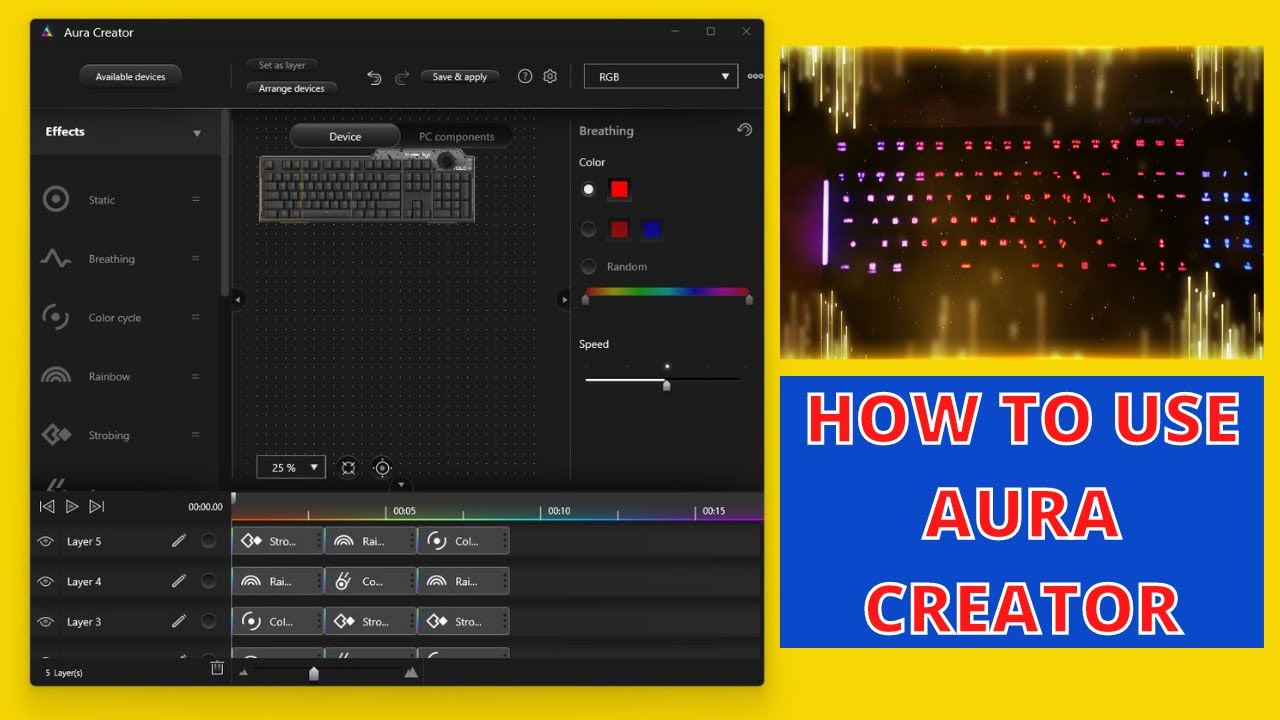Collapse left panel with arrow
Viewport: 1280px width, 720px height.
point(238,299)
